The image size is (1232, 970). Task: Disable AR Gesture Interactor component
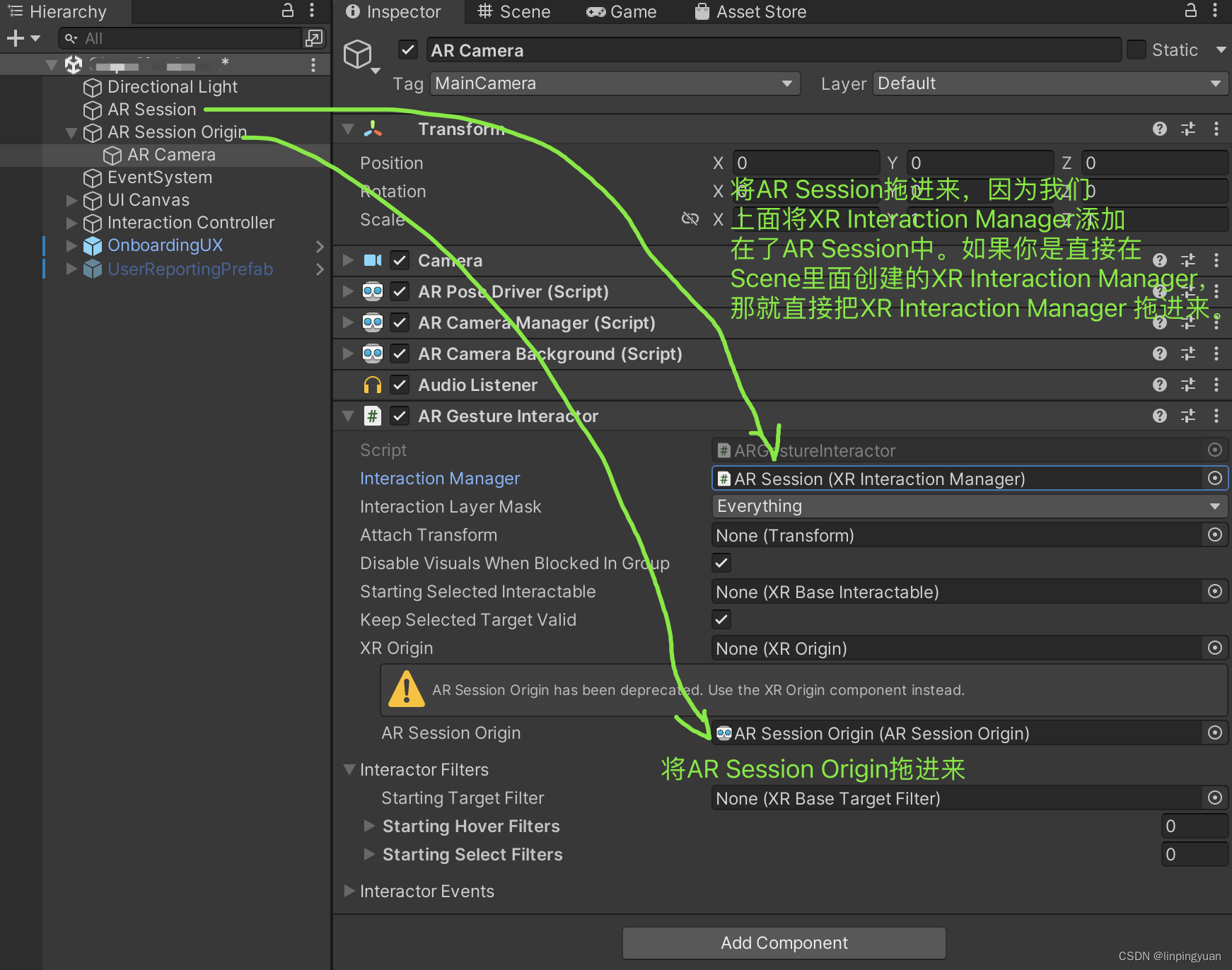point(400,416)
